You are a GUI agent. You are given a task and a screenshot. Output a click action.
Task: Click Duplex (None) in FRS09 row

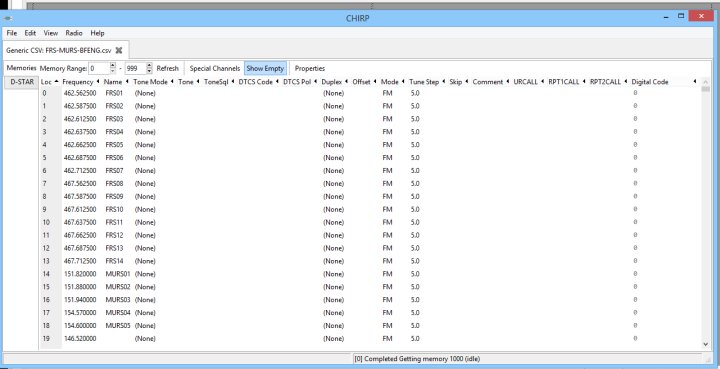(x=333, y=196)
